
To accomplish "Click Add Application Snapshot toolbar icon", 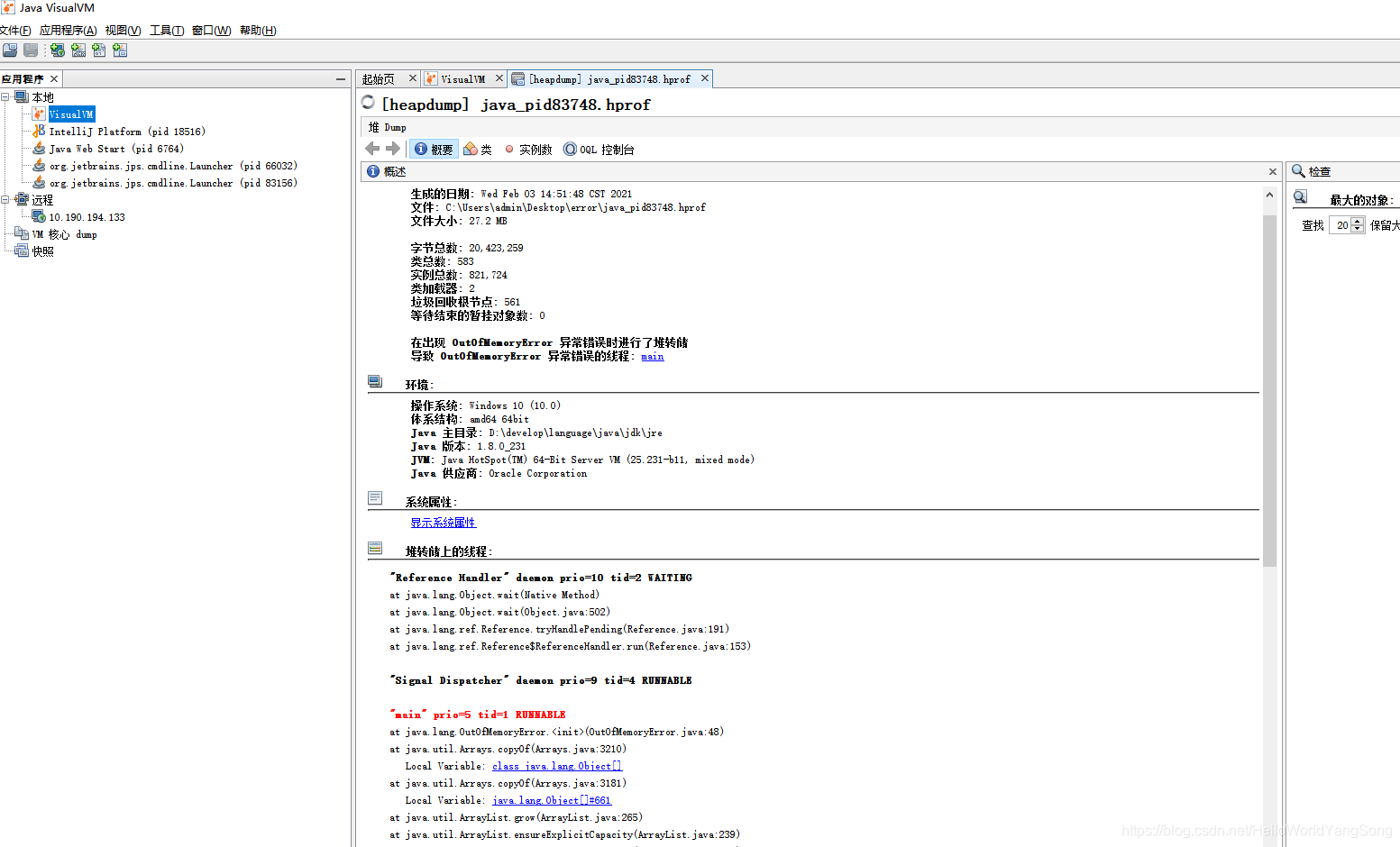I will coord(120,50).
